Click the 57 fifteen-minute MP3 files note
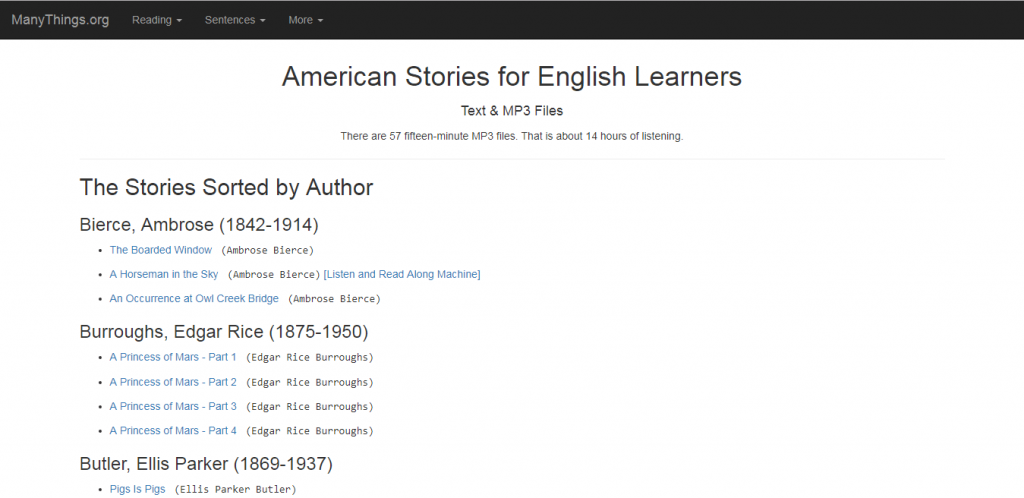Viewport: 1024px width, 498px height. click(512, 136)
